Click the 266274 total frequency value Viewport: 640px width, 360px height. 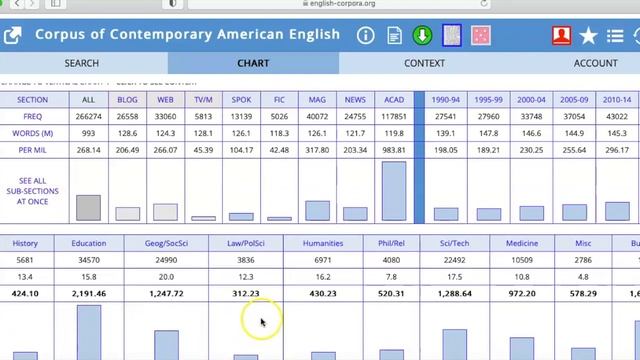click(88, 116)
